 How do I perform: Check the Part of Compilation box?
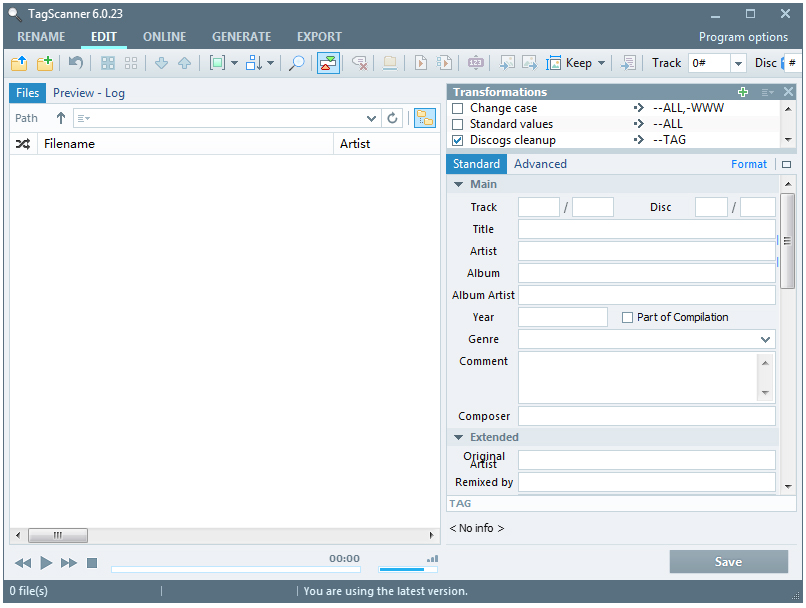coord(627,318)
